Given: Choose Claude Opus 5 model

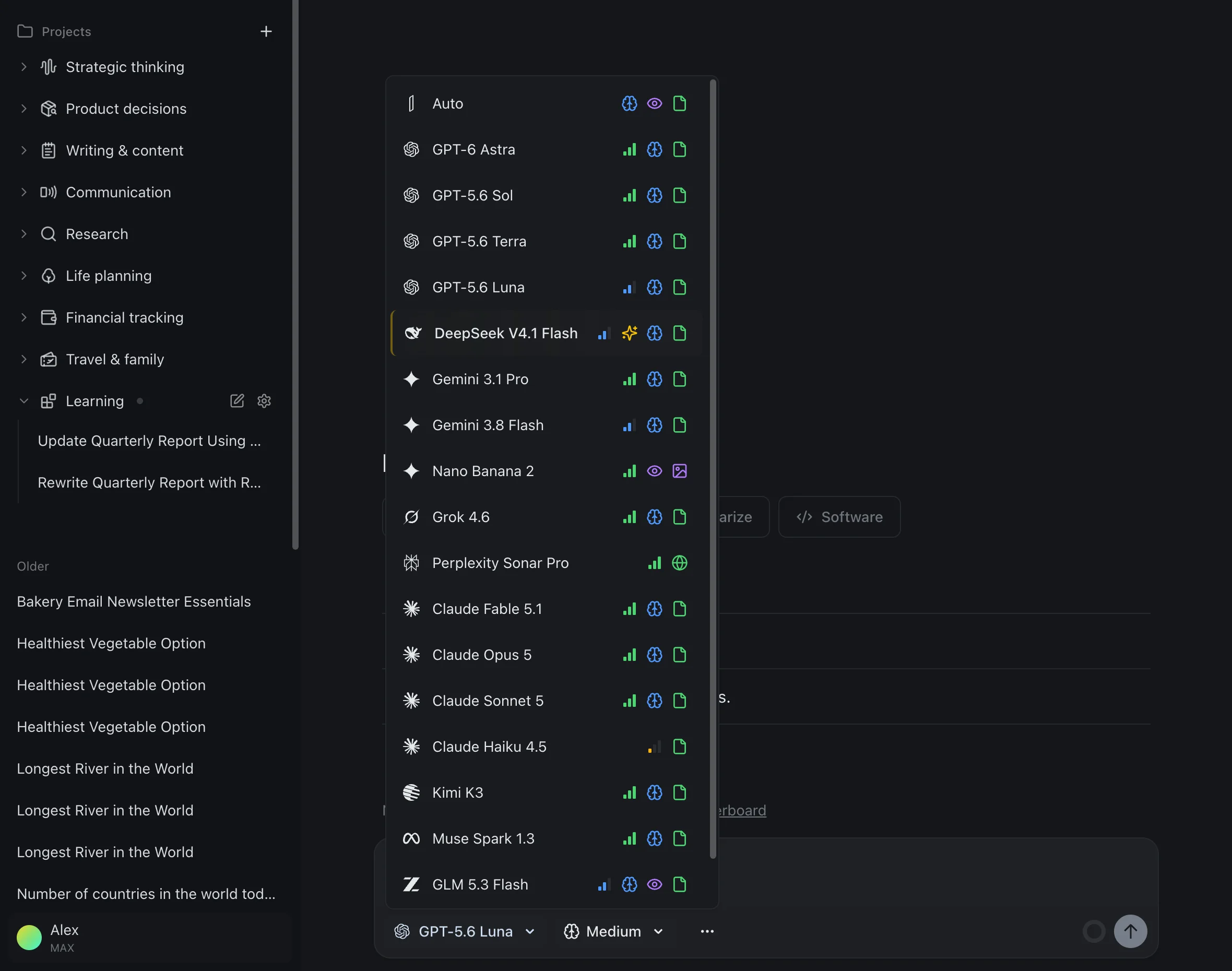Looking at the screenshot, I should pos(547,655).
